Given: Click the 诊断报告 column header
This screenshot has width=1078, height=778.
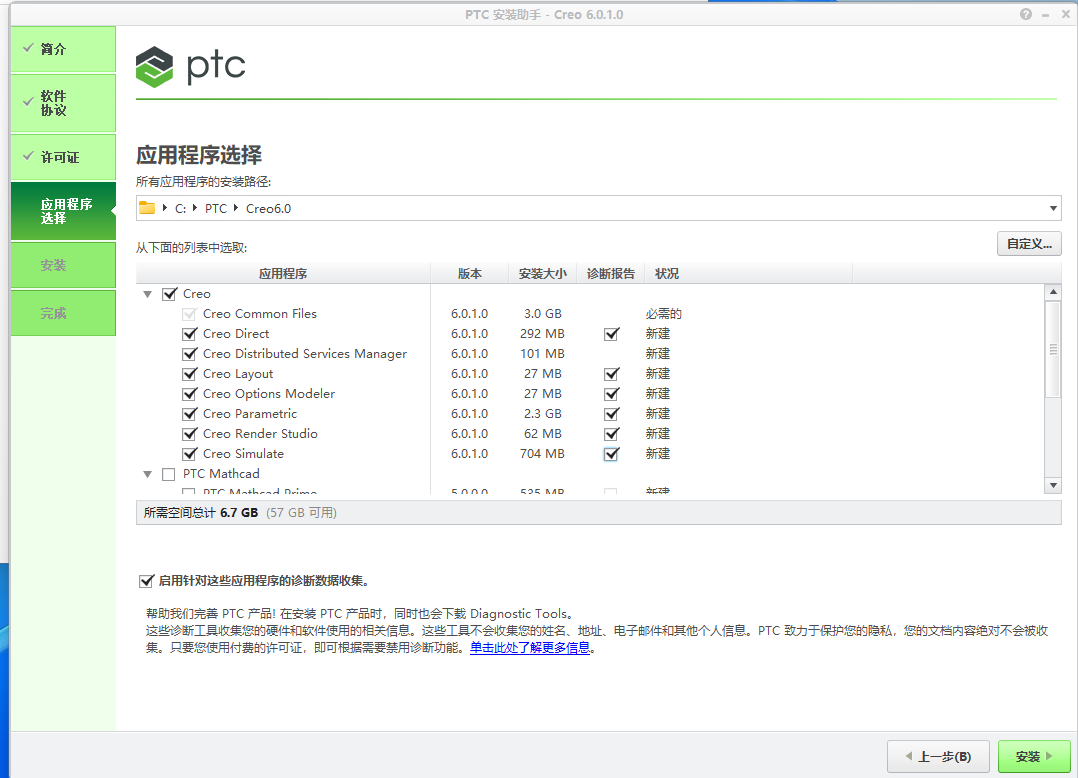Looking at the screenshot, I should pos(610,274).
